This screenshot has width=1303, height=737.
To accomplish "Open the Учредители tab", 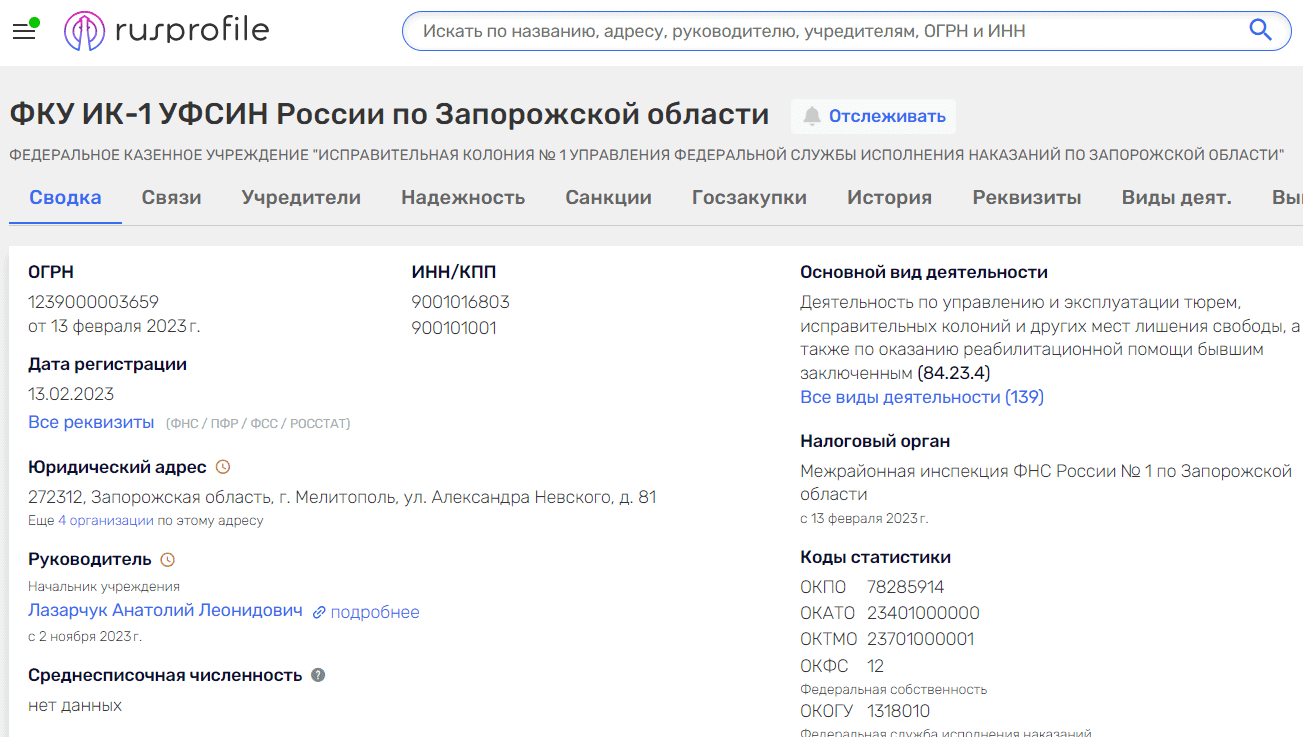I will (301, 197).
